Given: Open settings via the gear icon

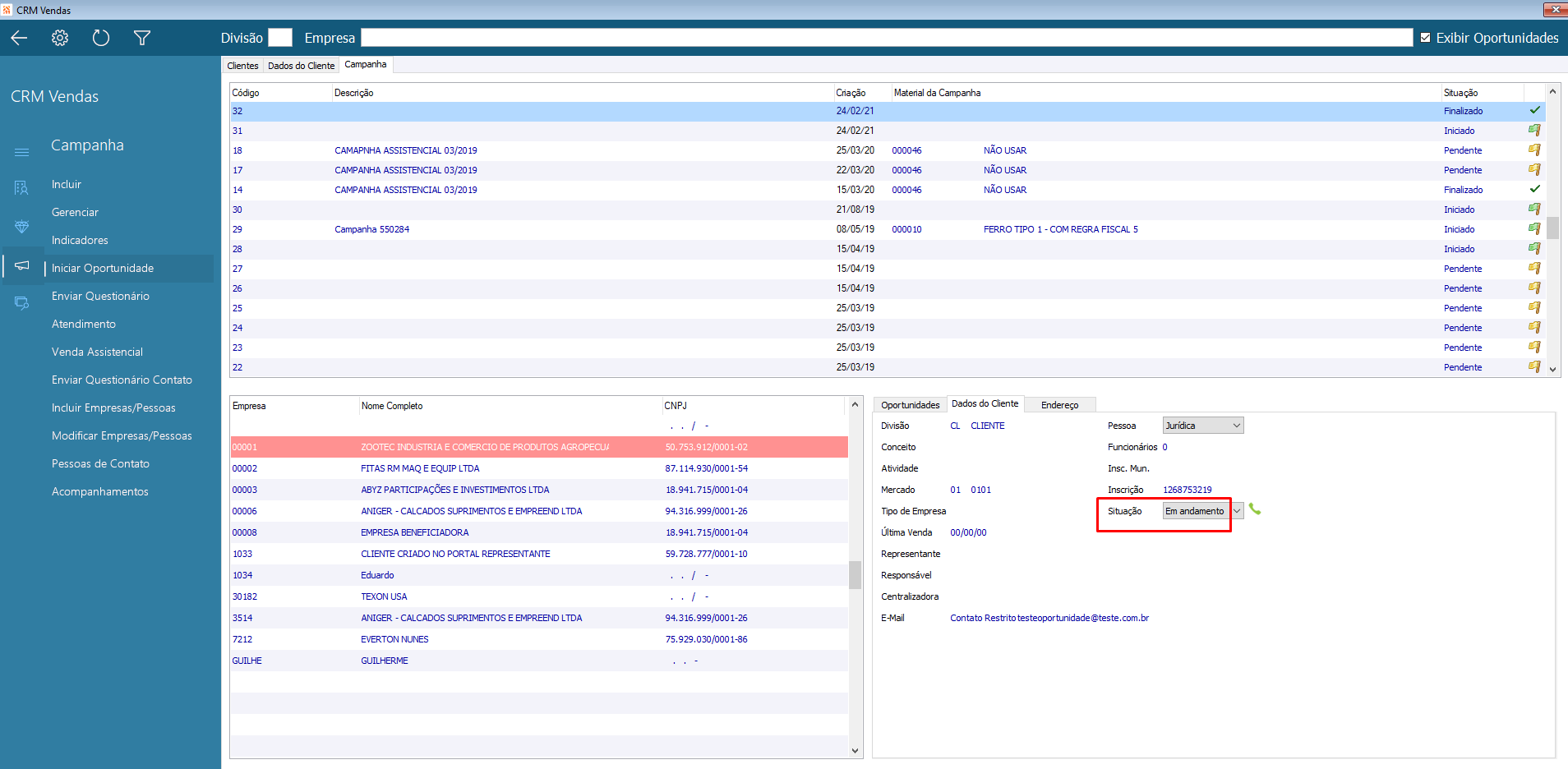Looking at the screenshot, I should [60, 38].
